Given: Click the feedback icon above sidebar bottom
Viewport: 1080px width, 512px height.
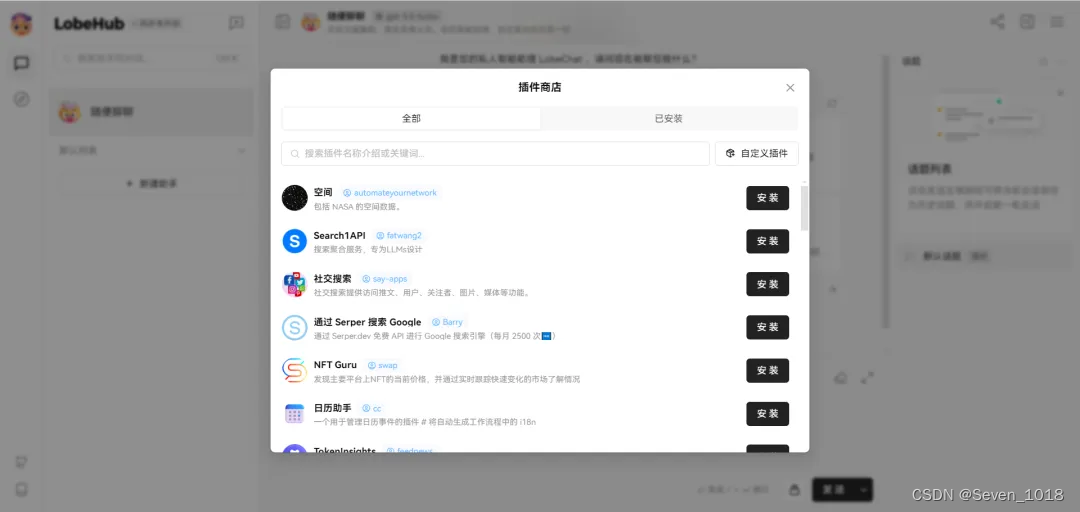Looking at the screenshot, I should click(21, 462).
